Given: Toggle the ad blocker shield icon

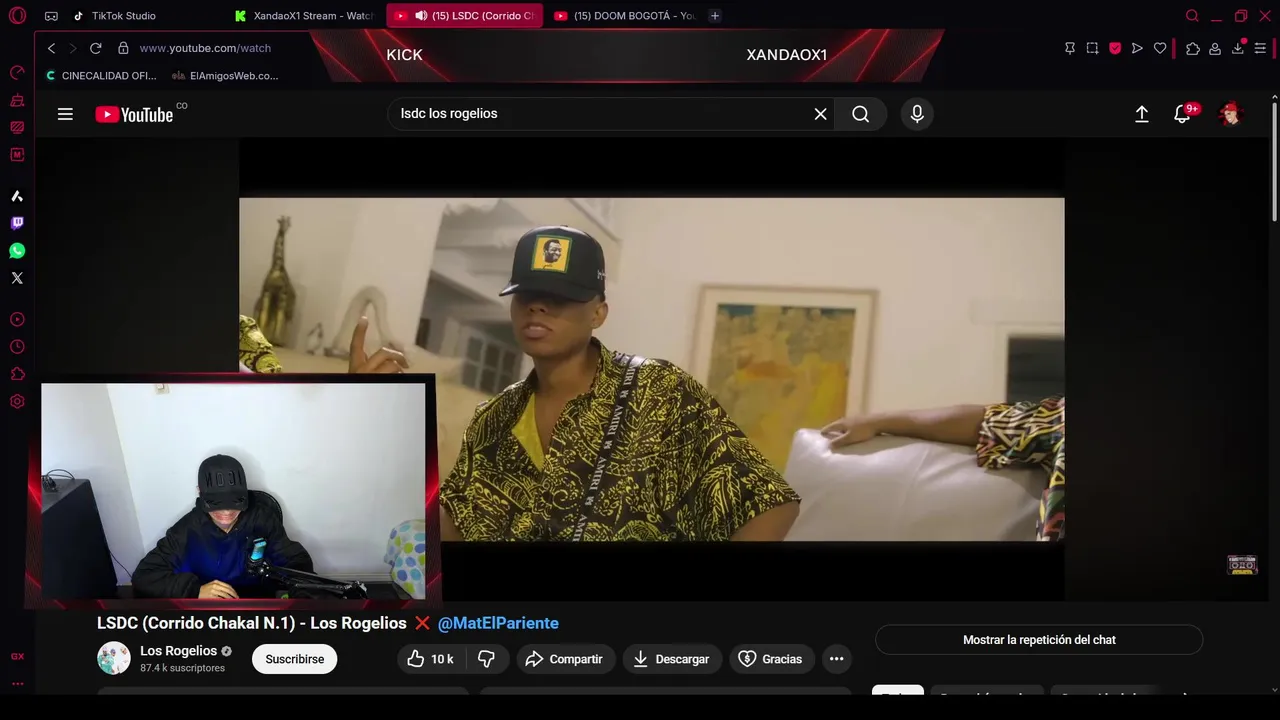Looking at the screenshot, I should coord(1115,48).
